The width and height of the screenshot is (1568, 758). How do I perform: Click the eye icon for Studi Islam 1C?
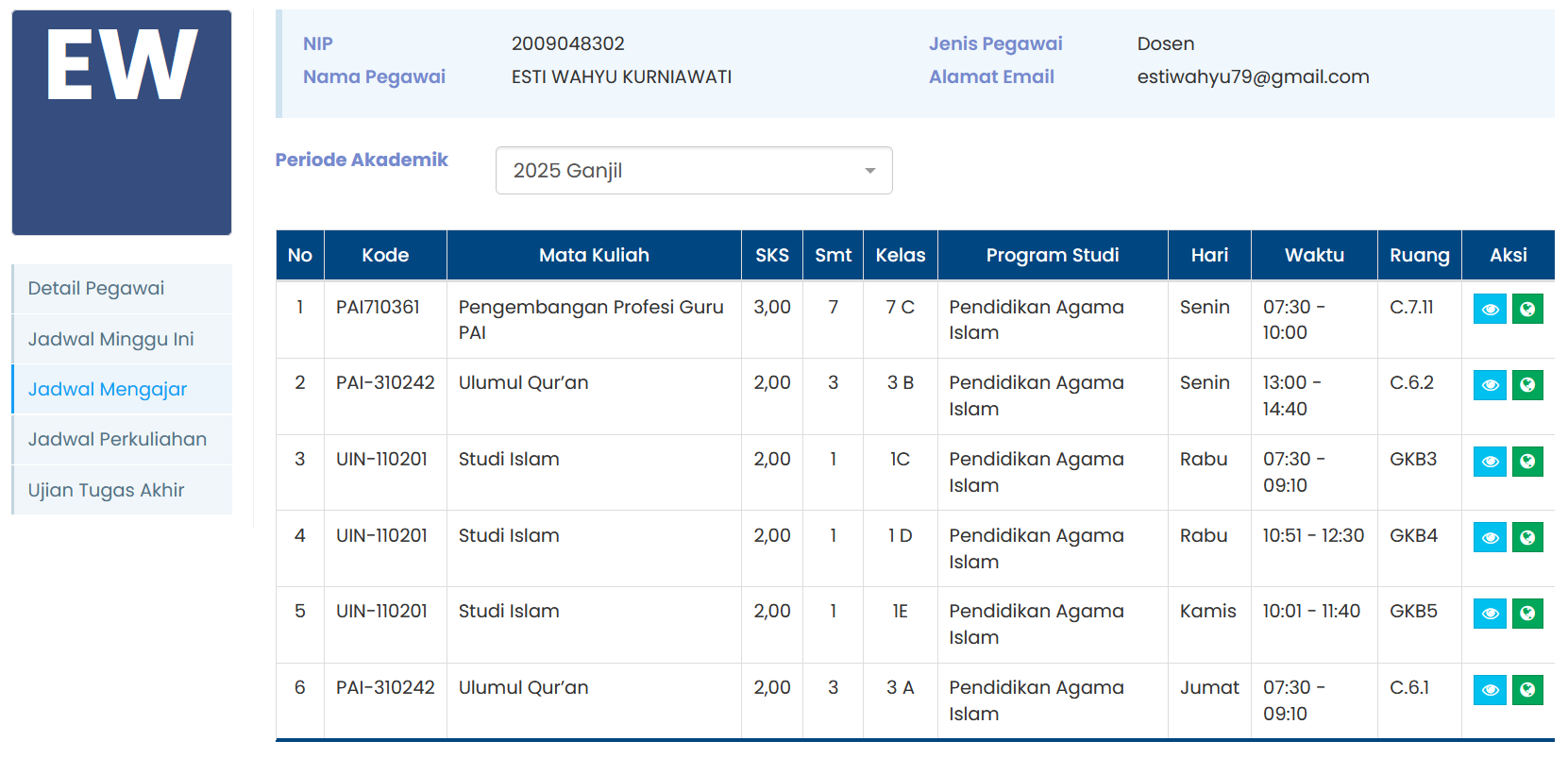tap(1490, 462)
